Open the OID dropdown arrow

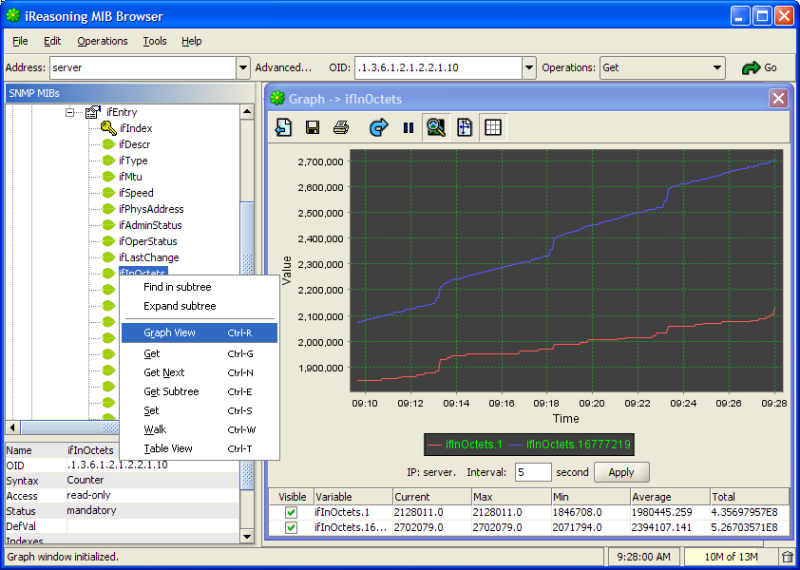pos(529,68)
